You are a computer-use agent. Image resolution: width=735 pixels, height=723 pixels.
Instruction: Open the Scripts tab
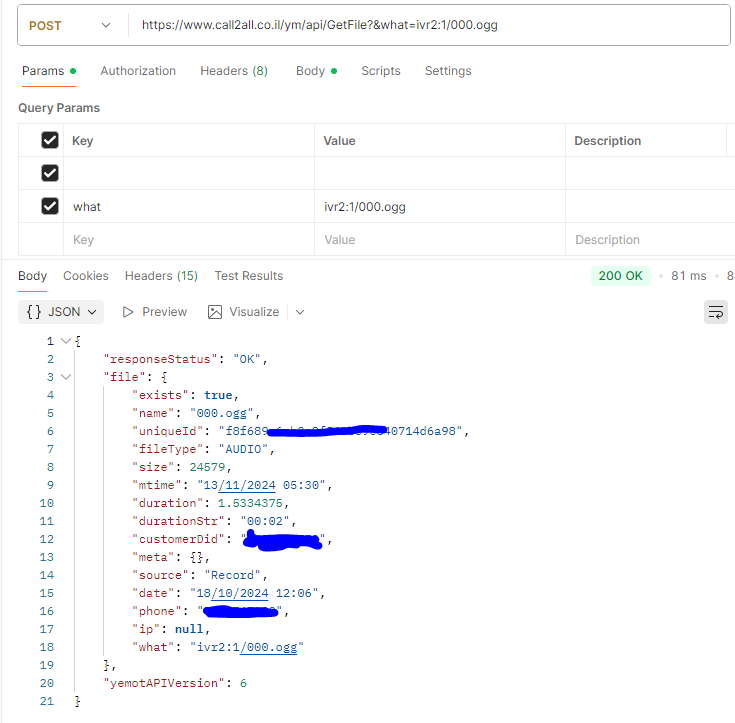pyautogui.click(x=381, y=71)
